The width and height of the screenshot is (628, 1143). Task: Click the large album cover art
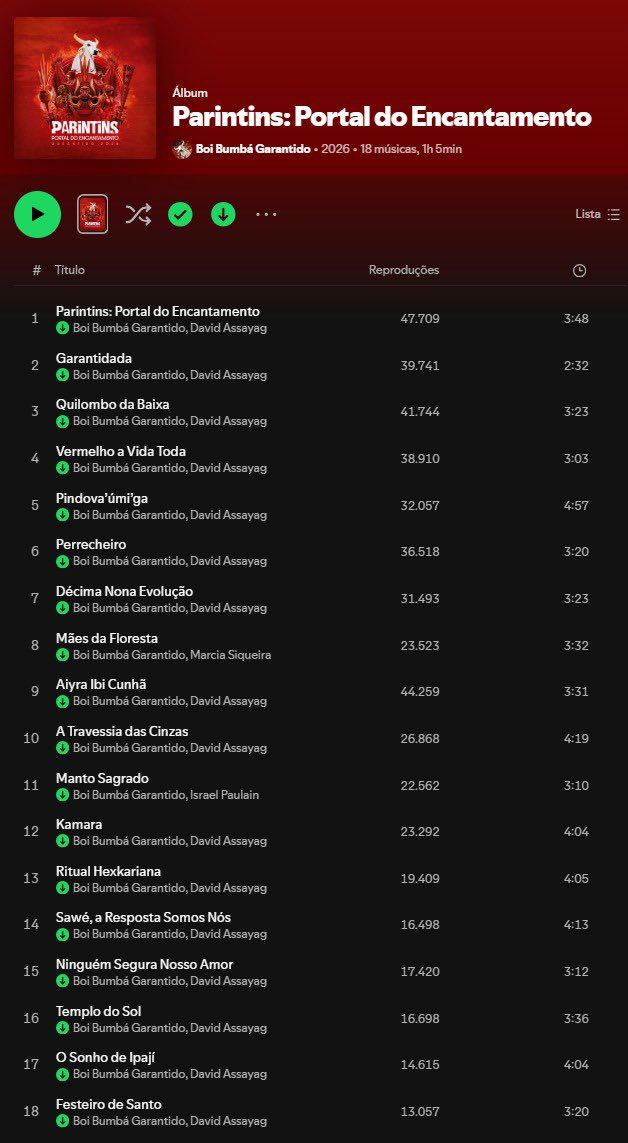[85, 87]
